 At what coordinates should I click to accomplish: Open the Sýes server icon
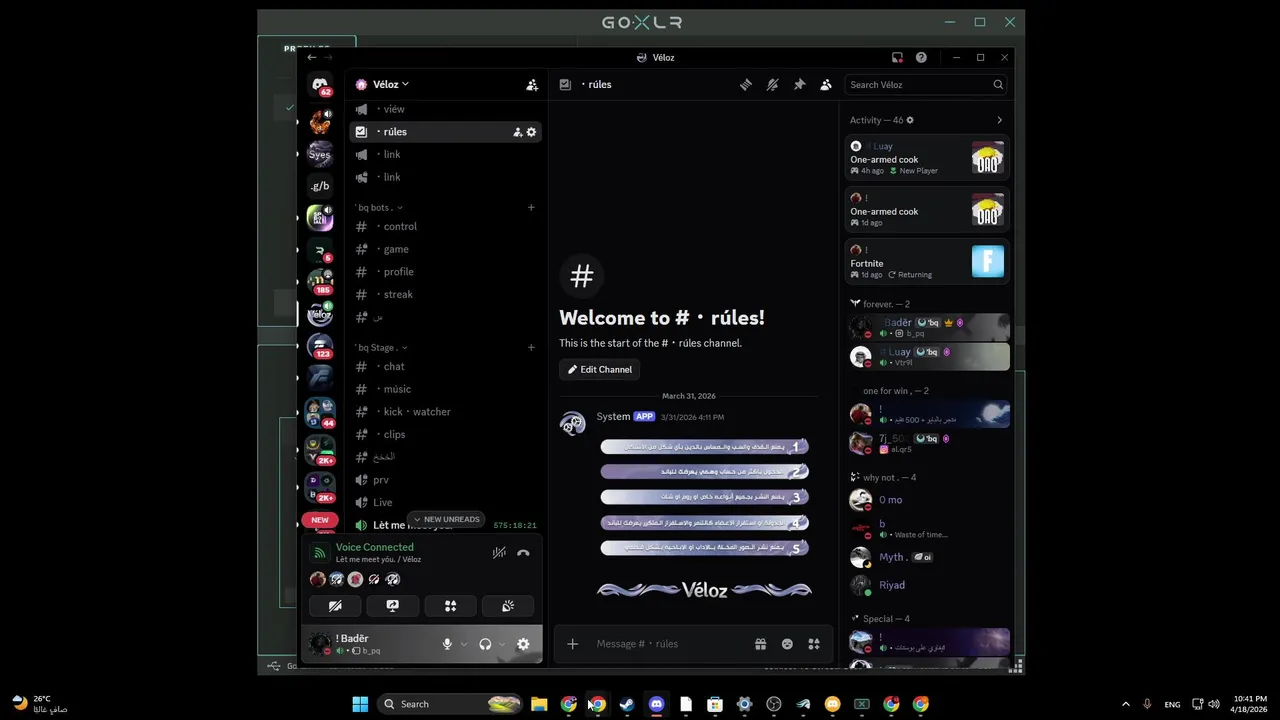click(320, 154)
